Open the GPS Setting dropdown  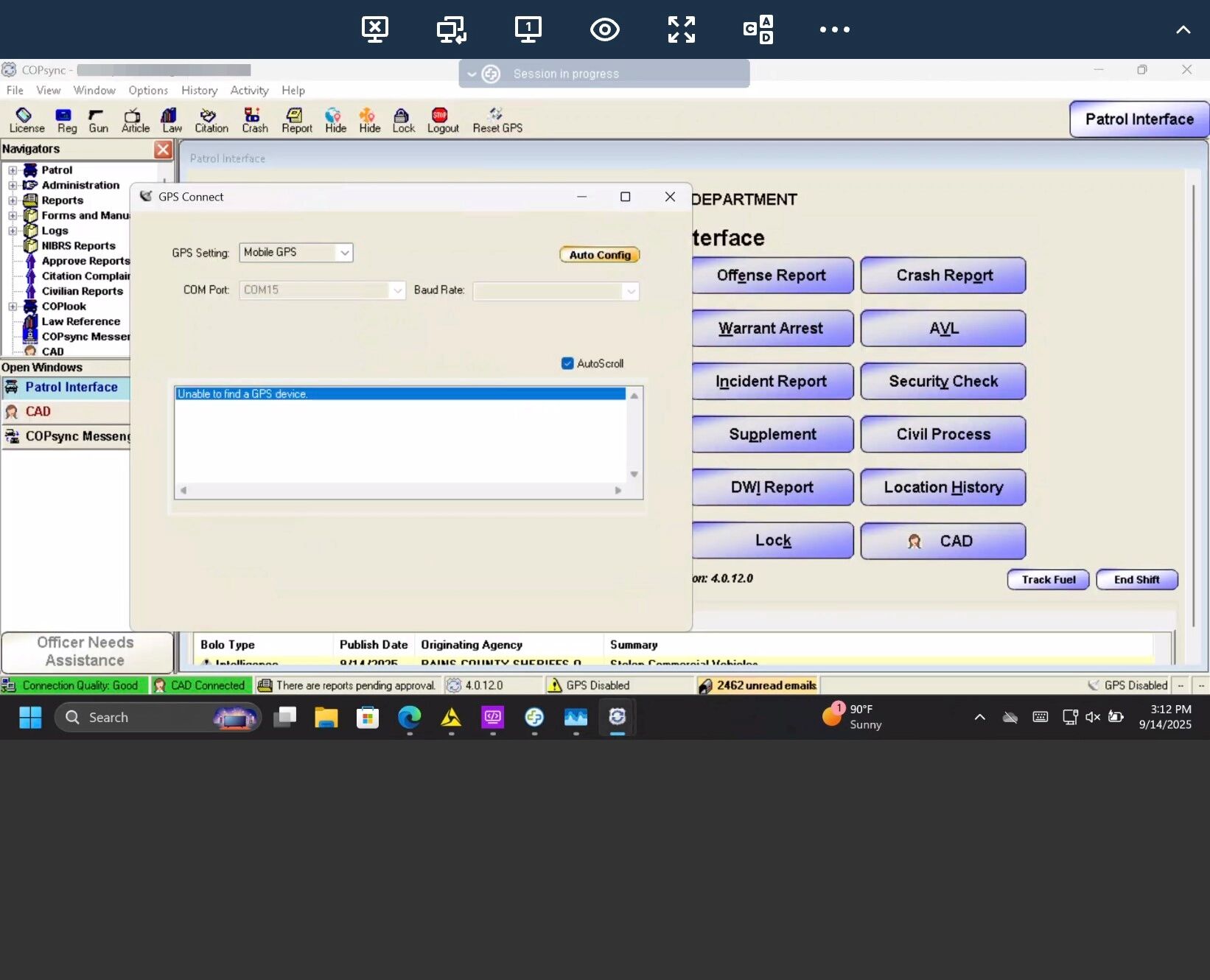click(344, 253)
